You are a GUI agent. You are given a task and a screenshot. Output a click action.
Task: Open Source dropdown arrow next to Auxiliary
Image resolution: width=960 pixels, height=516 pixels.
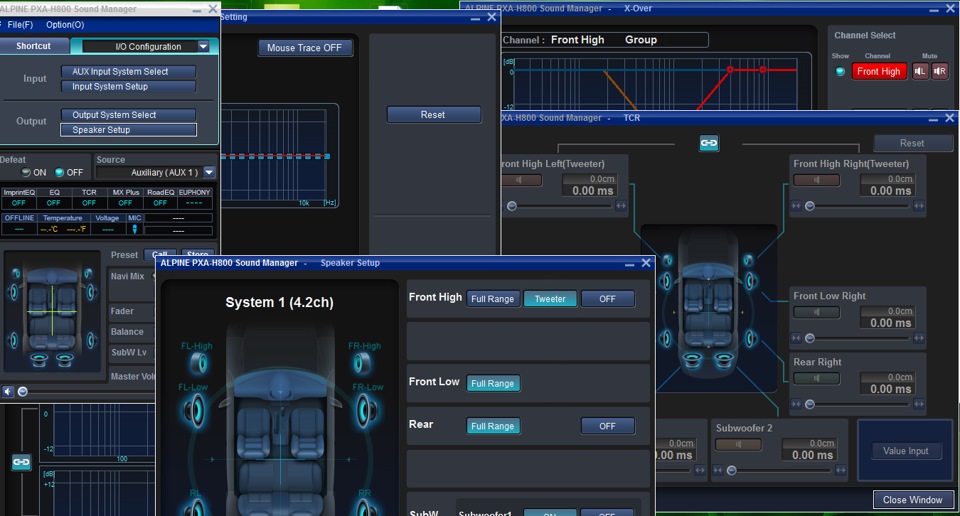point(209,173)
